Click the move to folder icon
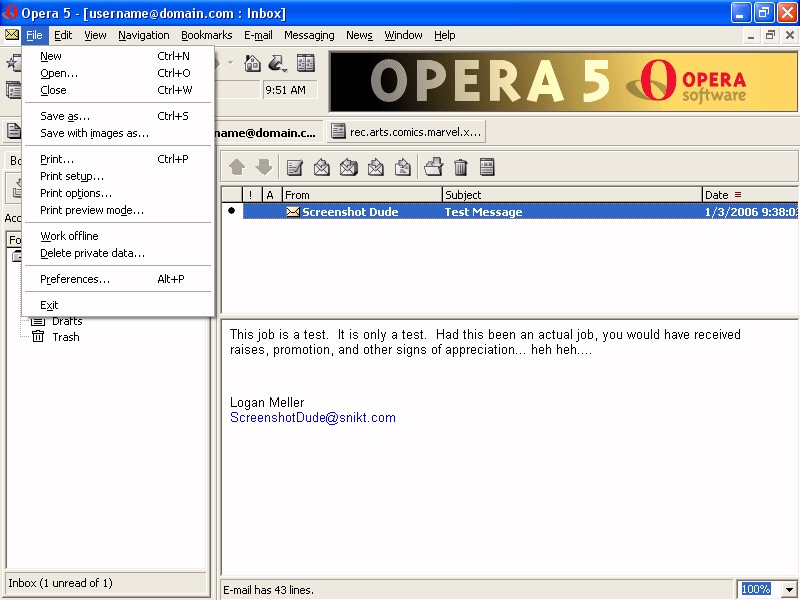This screenshot has width=800, height=600. click(x=433, y=167)
